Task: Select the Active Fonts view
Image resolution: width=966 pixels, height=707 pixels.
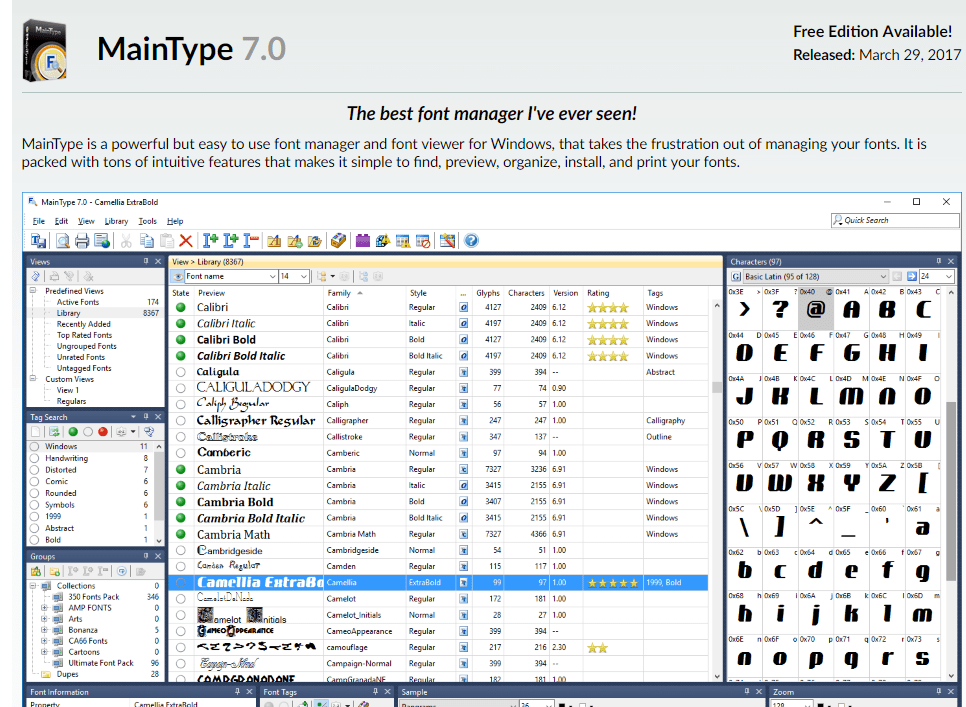Action: pos(78,302)
